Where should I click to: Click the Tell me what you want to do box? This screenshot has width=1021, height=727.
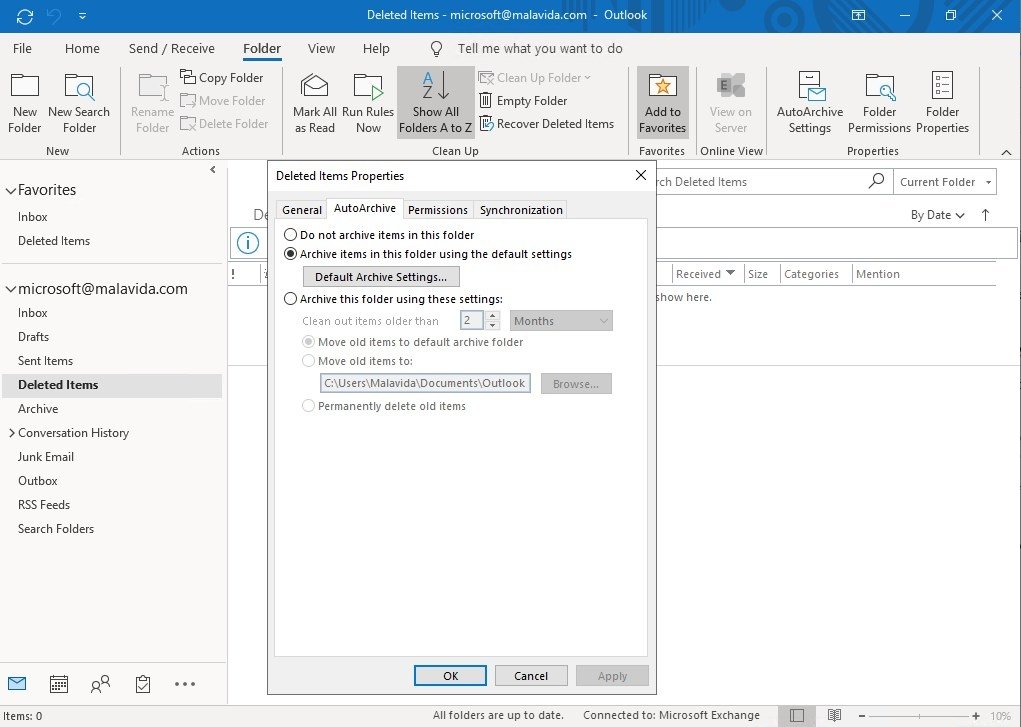[x=540, y=48]
